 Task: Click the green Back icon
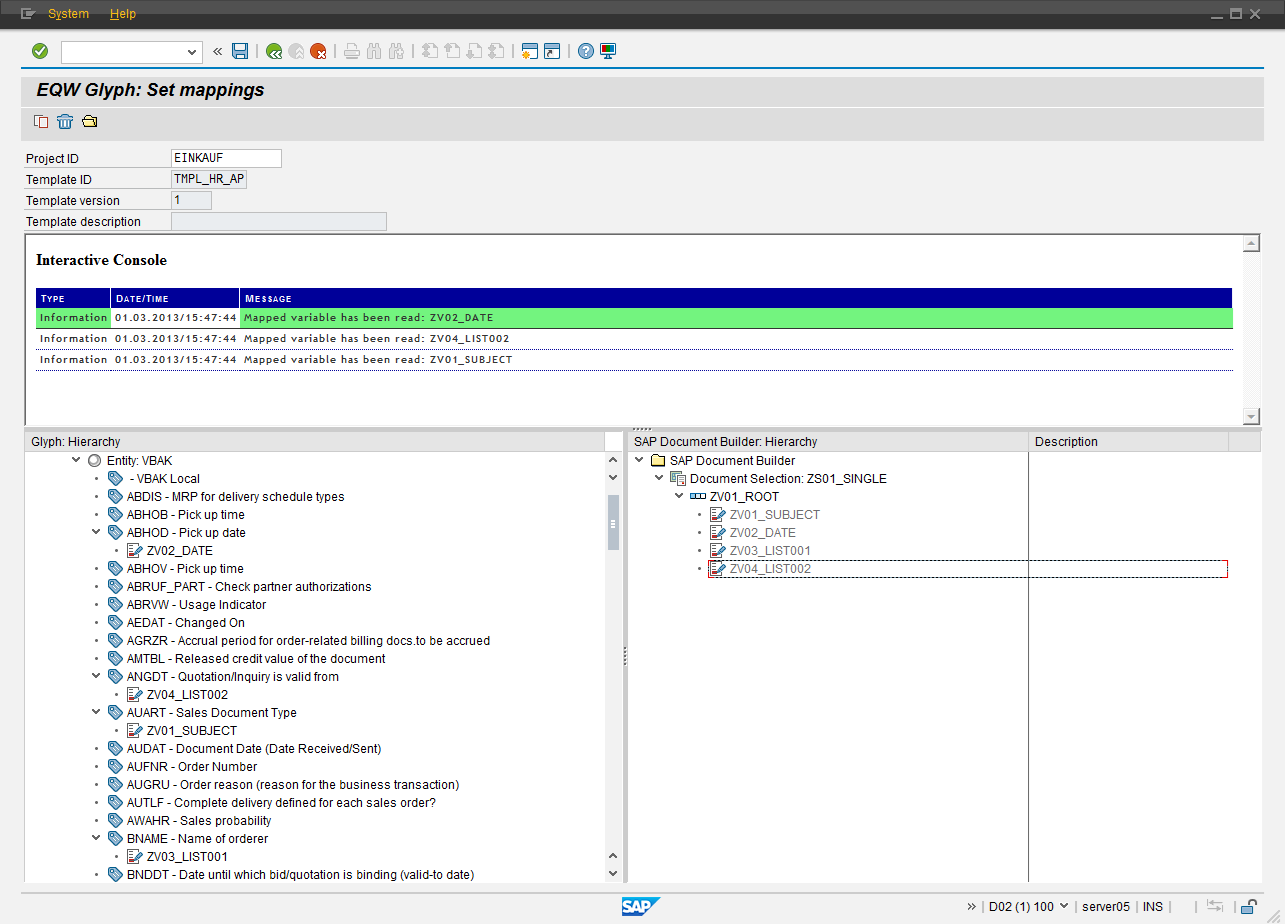(274, 51)
